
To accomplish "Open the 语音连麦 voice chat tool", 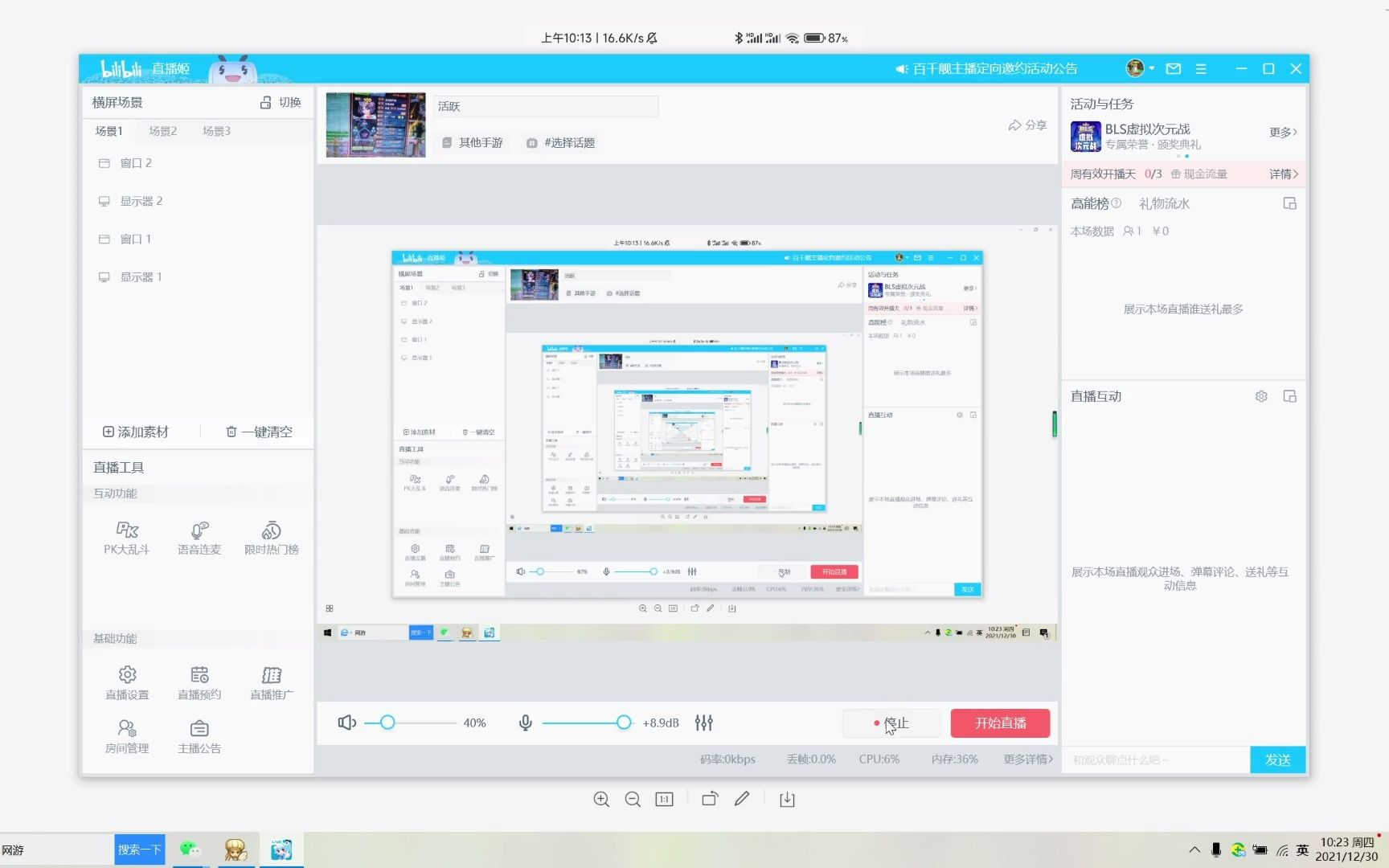I will (x=199, y=537).
